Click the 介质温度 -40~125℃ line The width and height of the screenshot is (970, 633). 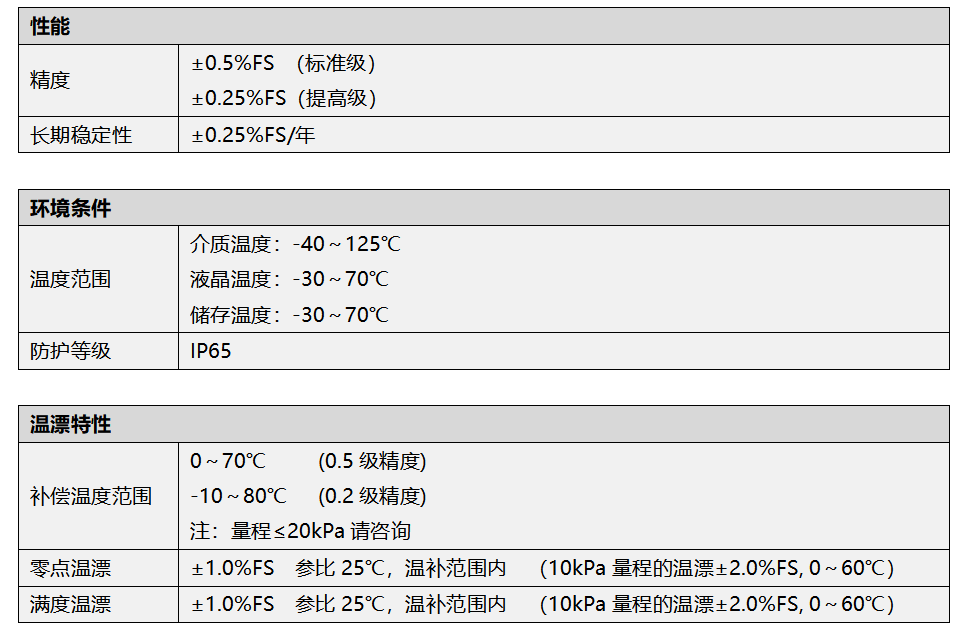coord(295,244)
